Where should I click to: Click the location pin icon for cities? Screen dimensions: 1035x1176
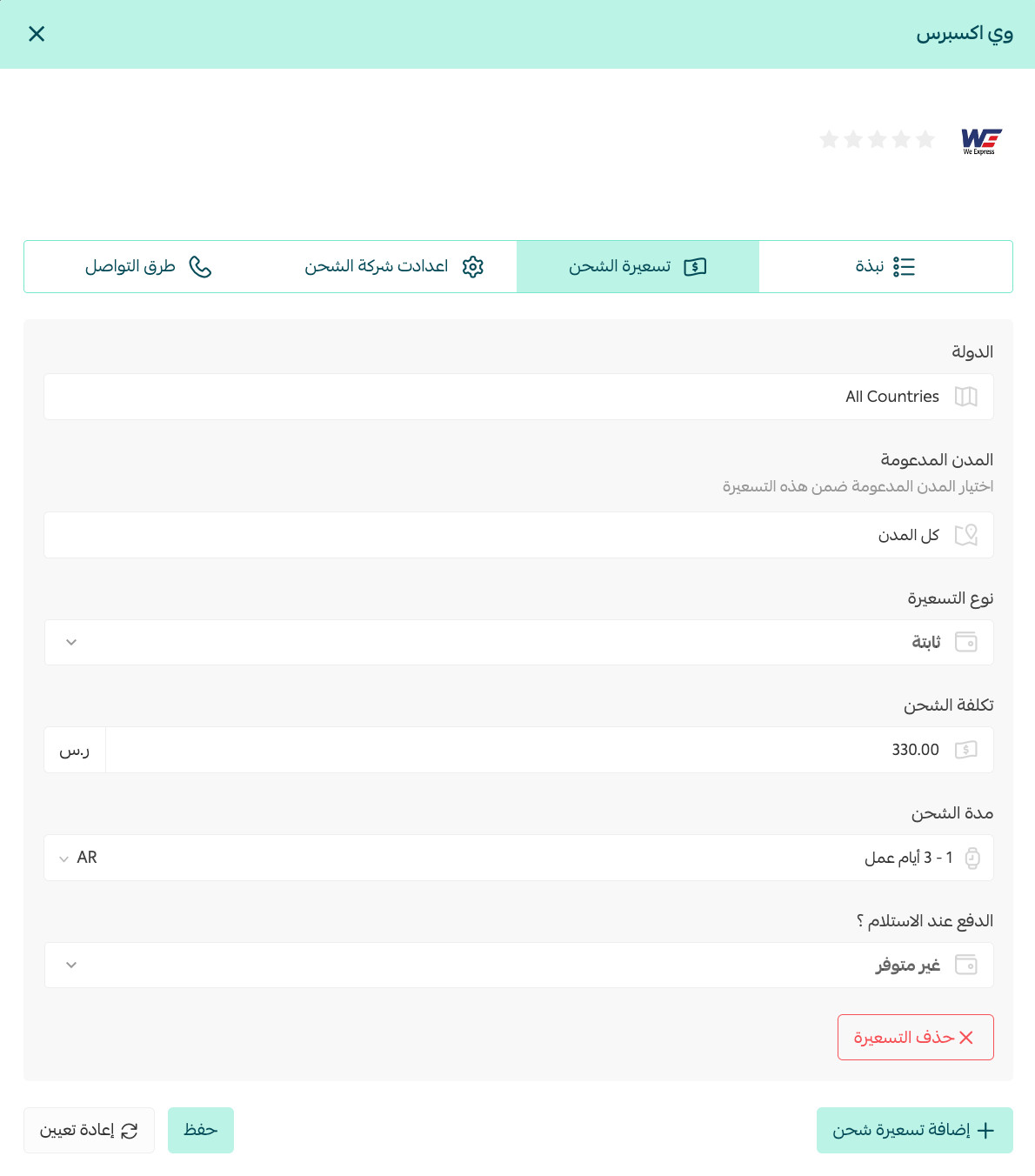coord(965,535)
